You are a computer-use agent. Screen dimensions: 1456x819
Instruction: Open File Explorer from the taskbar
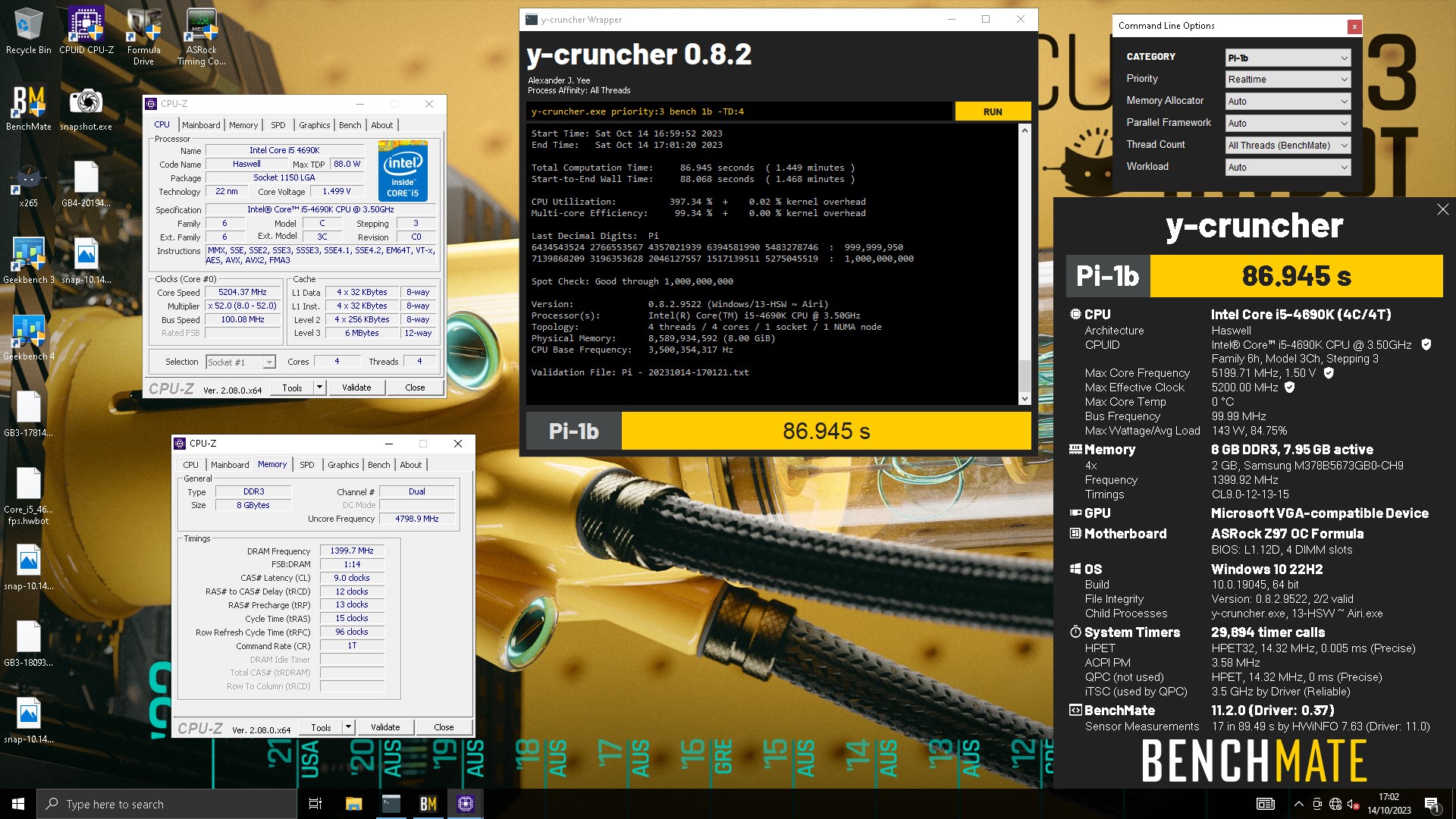(x=353, y=804)
